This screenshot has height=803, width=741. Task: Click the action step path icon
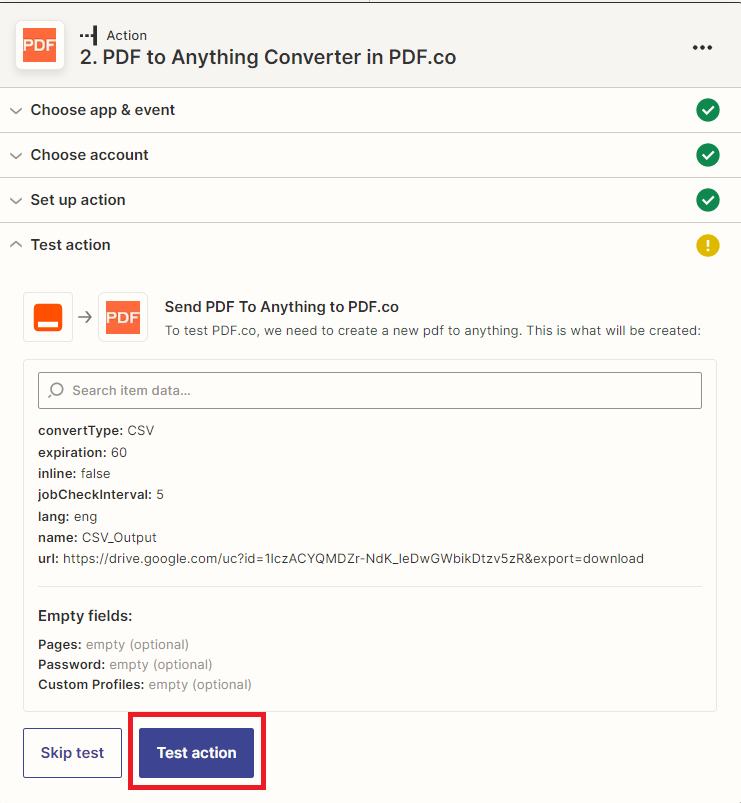pyautogui.click(x=89, y=36)
